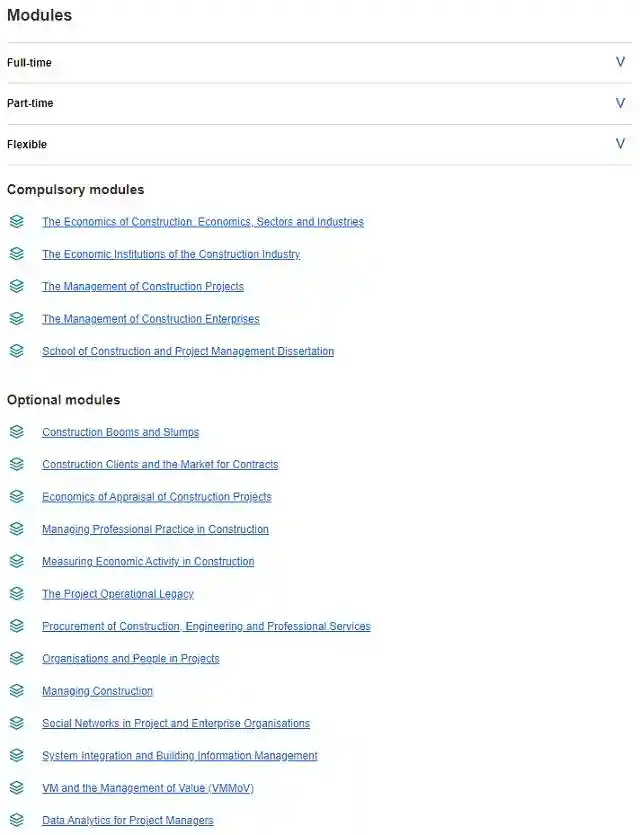Viewport: 640px width, 835px height.
Task: Click the module icon next to Organisations and People in Projects
Action: [x=16, y=658]
